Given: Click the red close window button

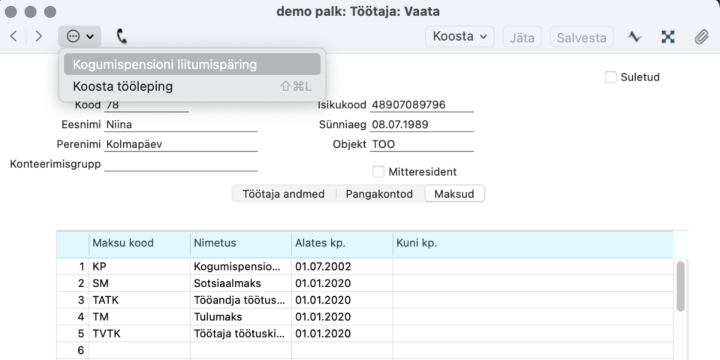Looking at the screenshot, I should coord(11,11).
